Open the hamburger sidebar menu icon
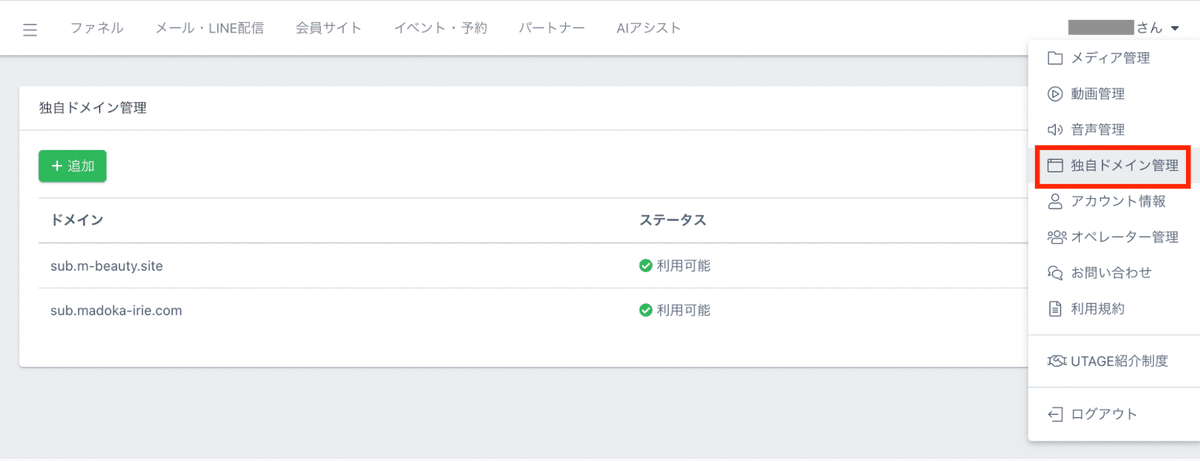The height and width of the screenshot is (461, 1200). point(30,29)
